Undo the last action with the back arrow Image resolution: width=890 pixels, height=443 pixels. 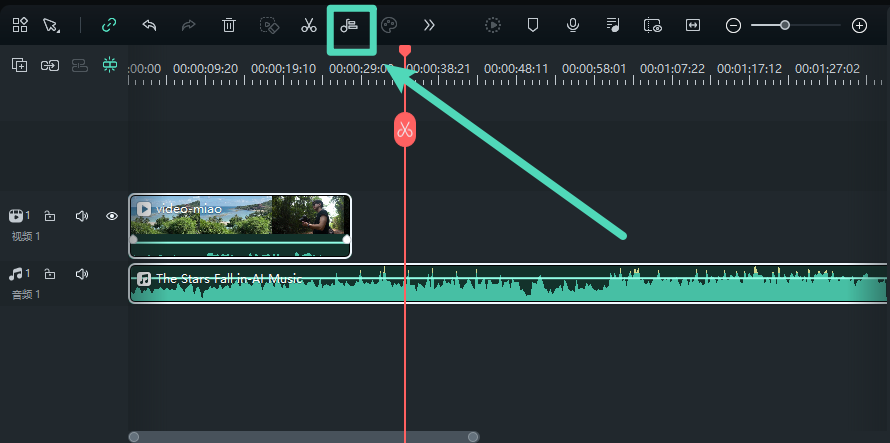[149, 26]
